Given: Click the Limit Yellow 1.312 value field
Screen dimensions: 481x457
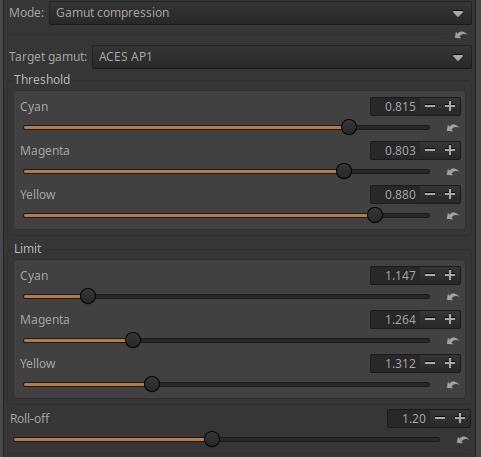Looking at the screenshot, I should [395, 363].
